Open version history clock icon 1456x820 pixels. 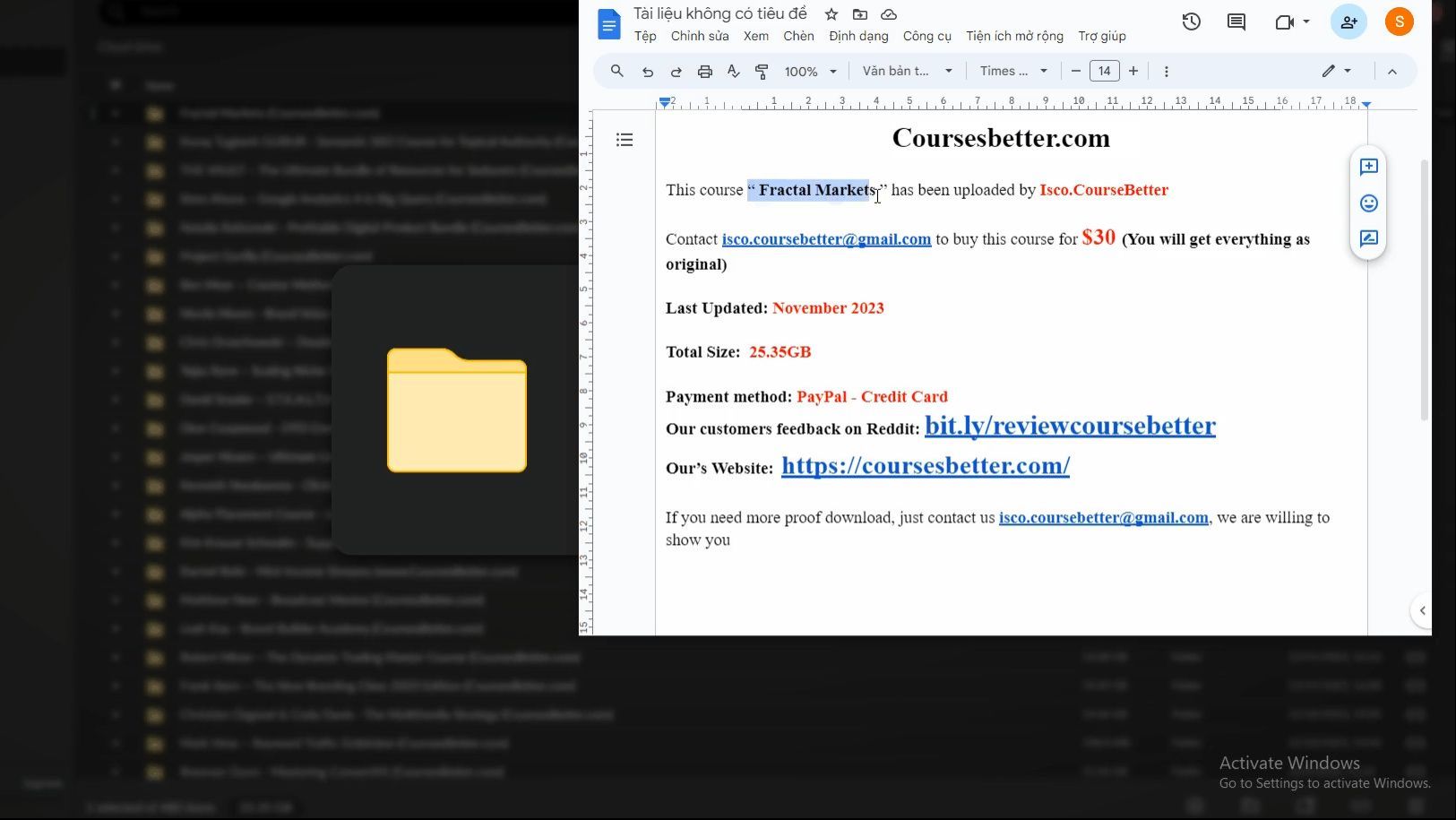pos(1191,22)
